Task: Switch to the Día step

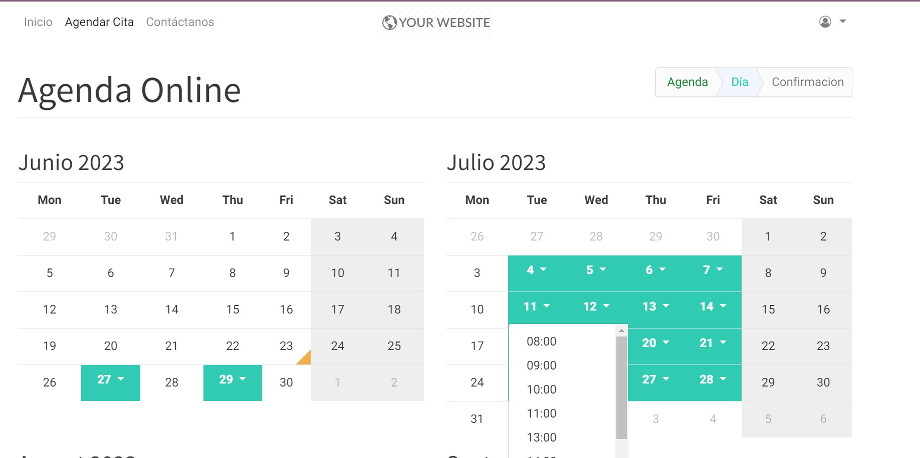Action: (740, 82)
